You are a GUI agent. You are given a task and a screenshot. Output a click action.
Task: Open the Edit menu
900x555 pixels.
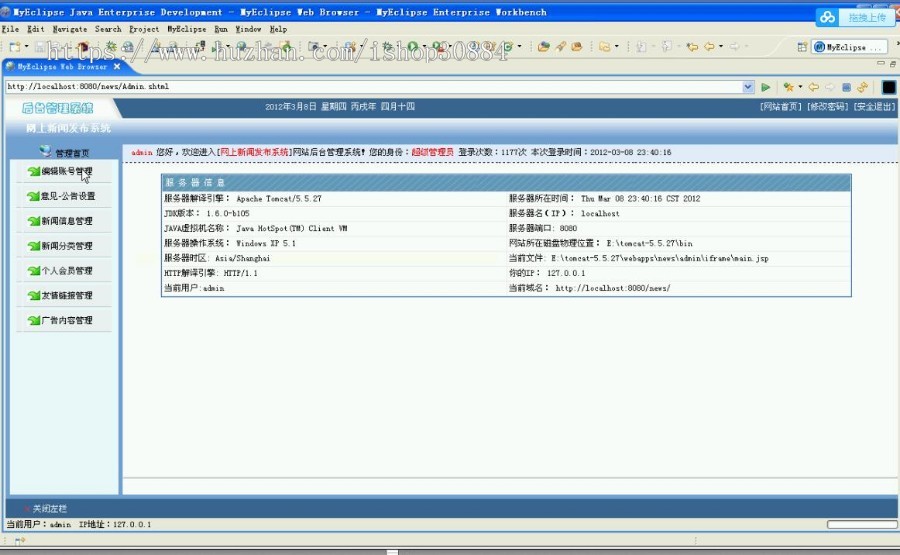click(36, 29)
